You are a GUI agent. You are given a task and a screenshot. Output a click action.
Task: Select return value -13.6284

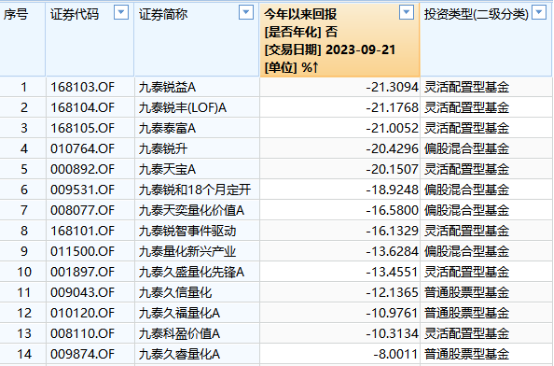click(392, 252)
